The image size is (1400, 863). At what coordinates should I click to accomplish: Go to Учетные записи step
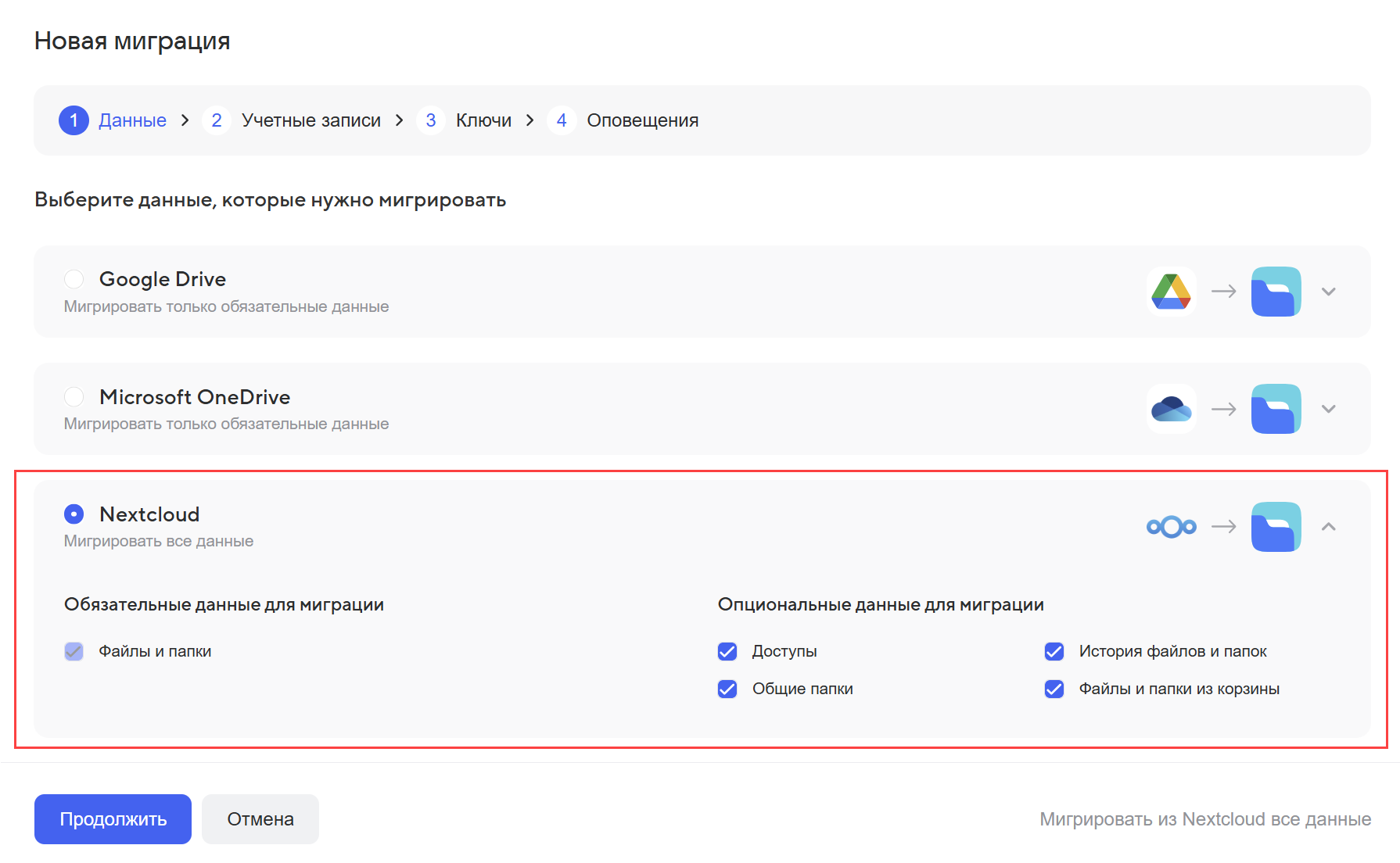tap(311, 120)
